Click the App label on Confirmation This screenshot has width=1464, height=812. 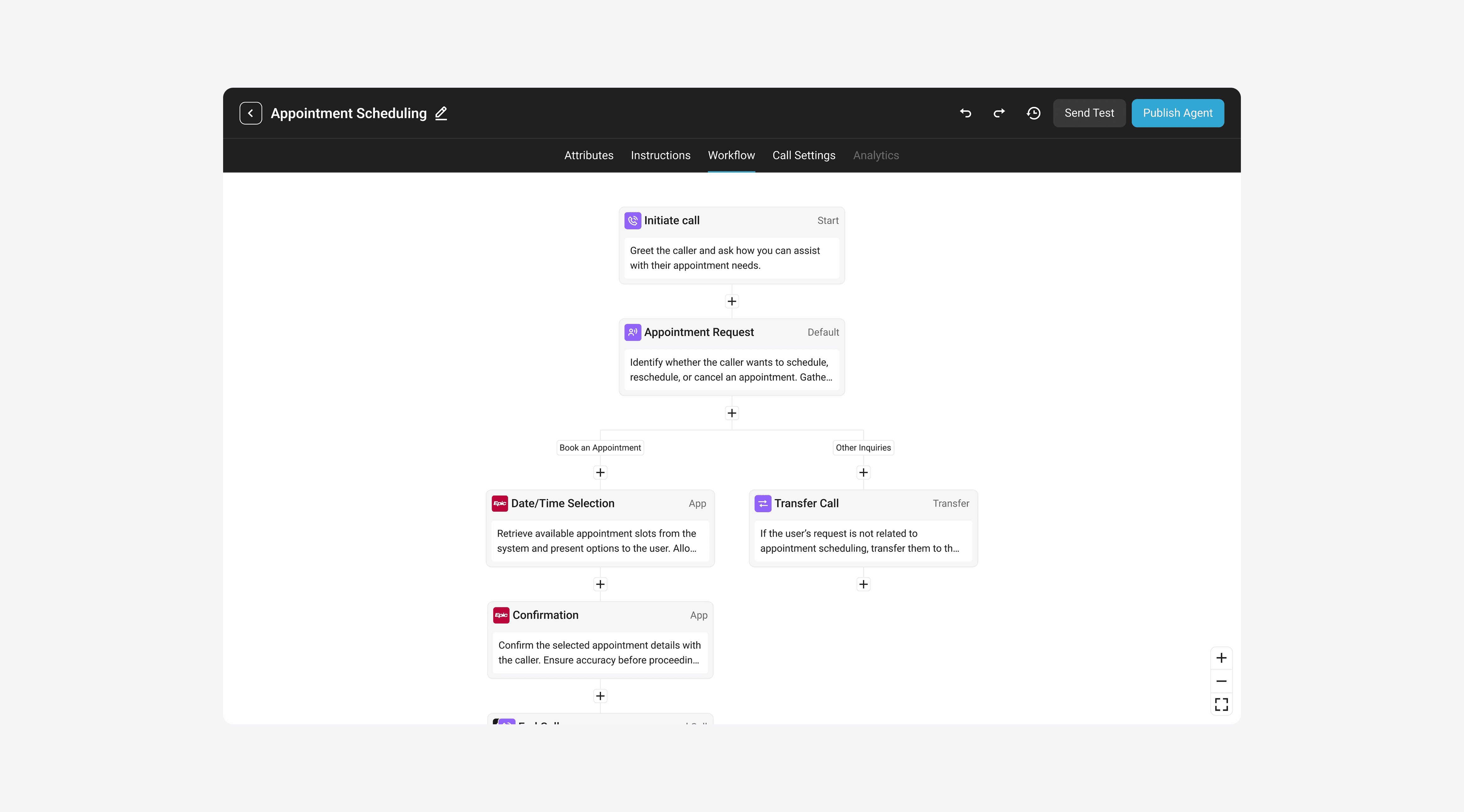(x=698, y=615)
